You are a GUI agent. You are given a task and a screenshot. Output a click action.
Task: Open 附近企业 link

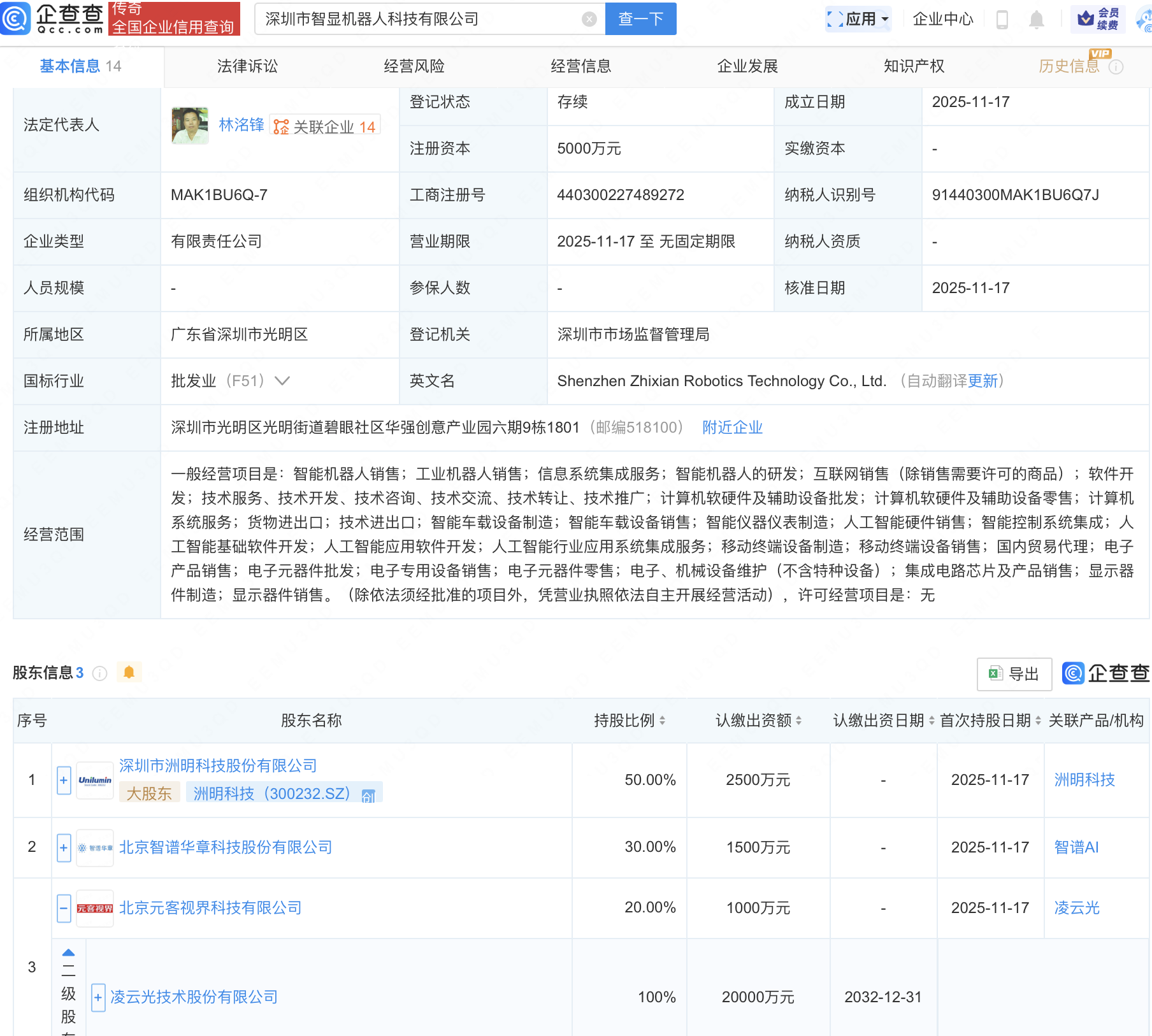point(732,428)
